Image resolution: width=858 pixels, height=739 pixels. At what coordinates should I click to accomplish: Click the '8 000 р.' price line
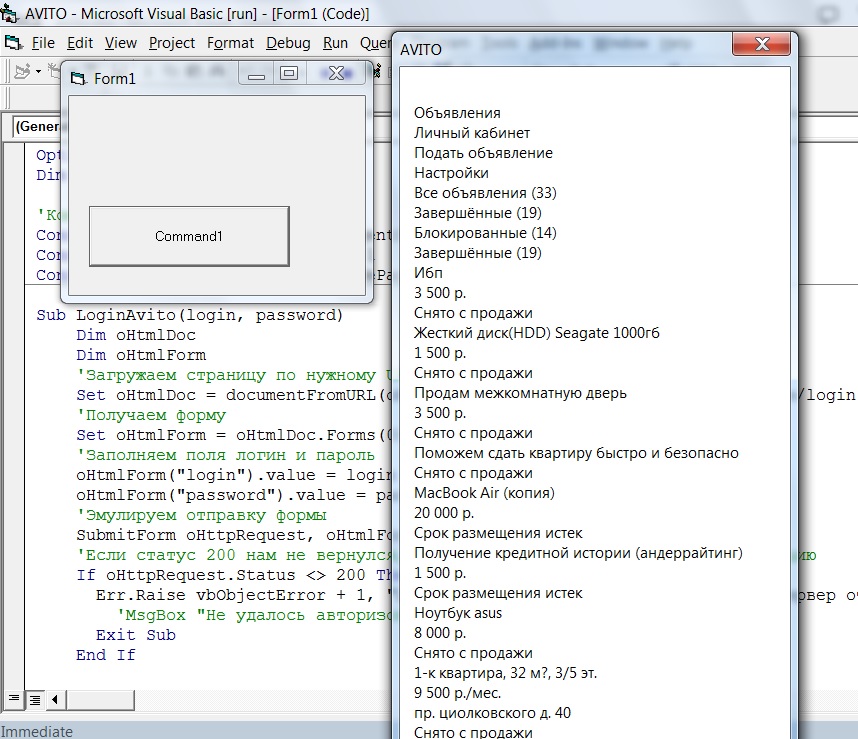click(440, 633)
